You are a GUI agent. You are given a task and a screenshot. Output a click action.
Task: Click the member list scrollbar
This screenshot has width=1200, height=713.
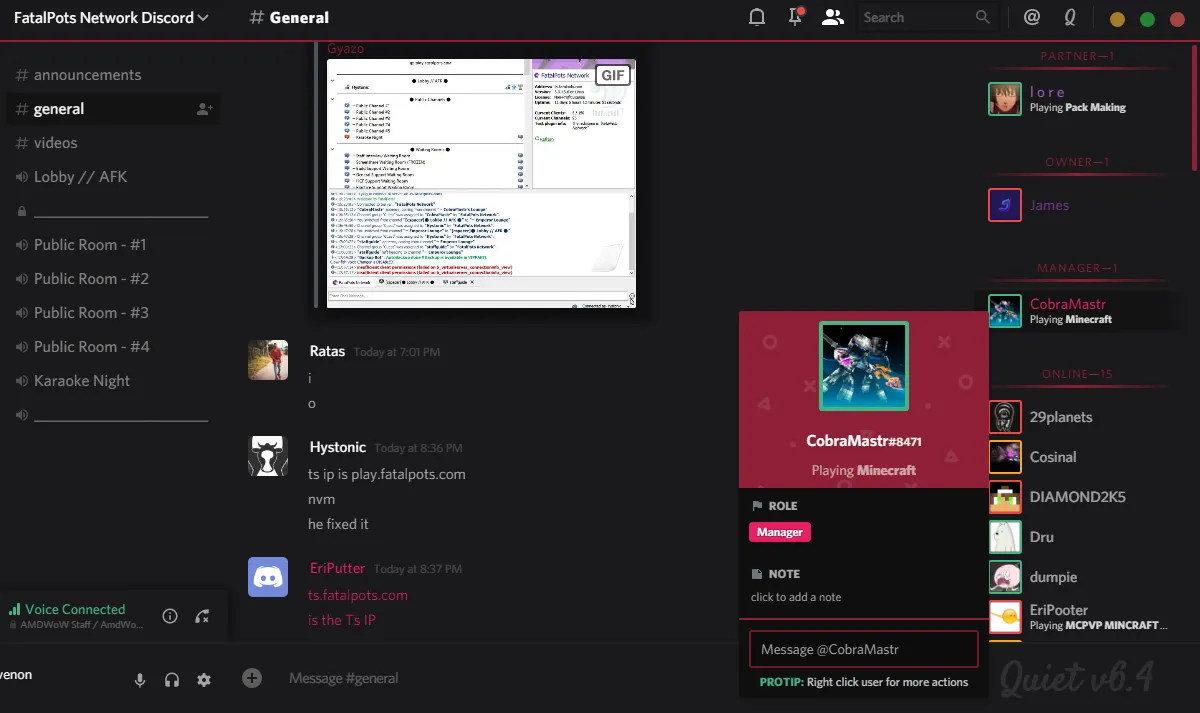1194,110
